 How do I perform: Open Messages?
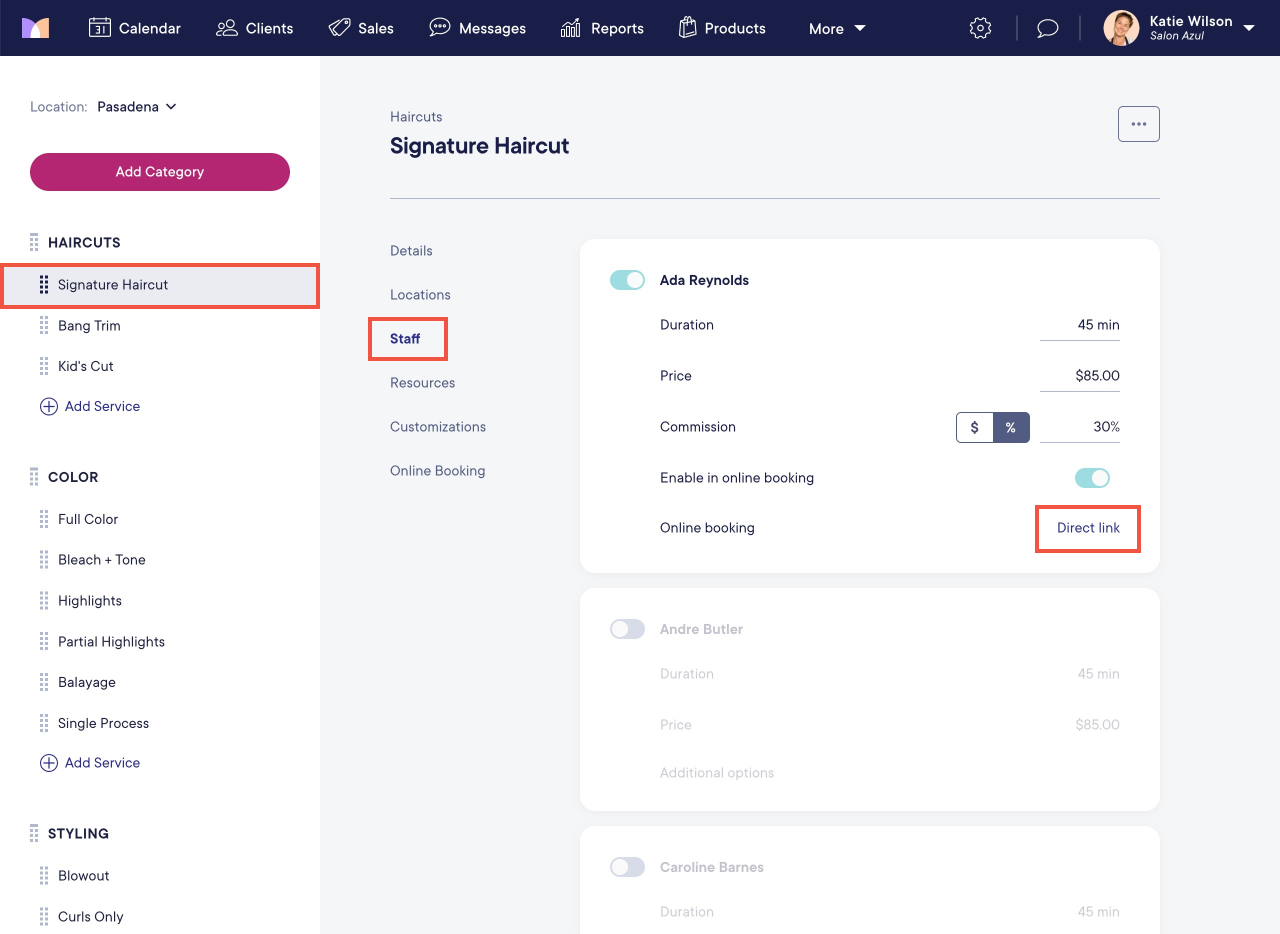click(x=477, y=28)
